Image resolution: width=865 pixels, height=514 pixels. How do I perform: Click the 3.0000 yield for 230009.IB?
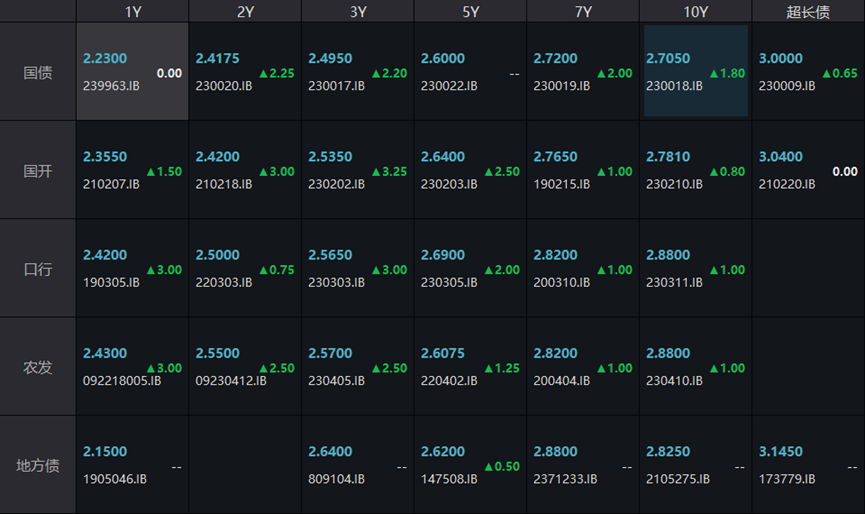coord(780,59)
